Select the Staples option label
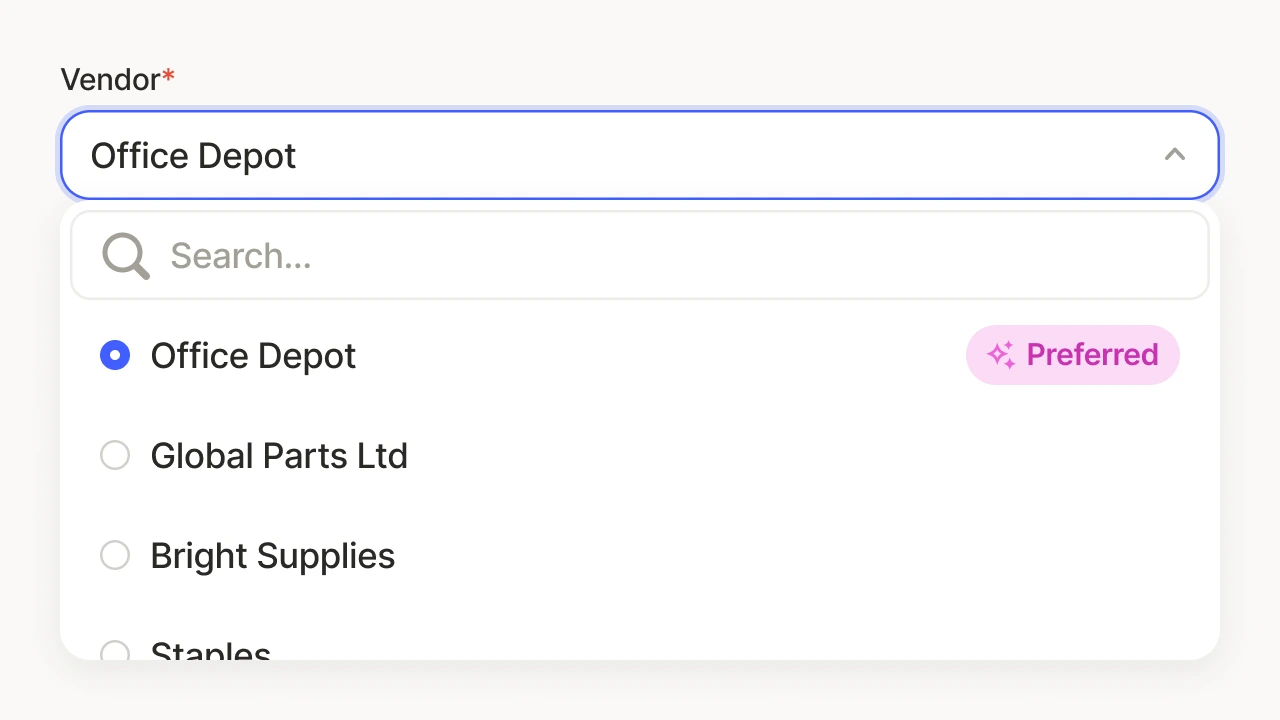Viewport: 1280px width, 720px height. (211, 650)
